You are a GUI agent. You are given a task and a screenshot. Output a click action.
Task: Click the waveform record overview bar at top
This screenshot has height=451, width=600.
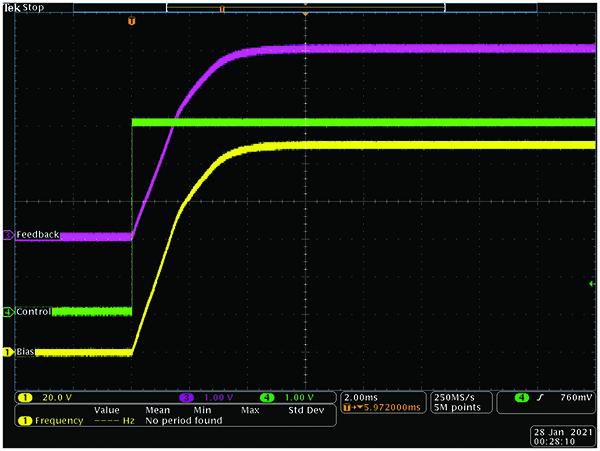pos(305,6)
